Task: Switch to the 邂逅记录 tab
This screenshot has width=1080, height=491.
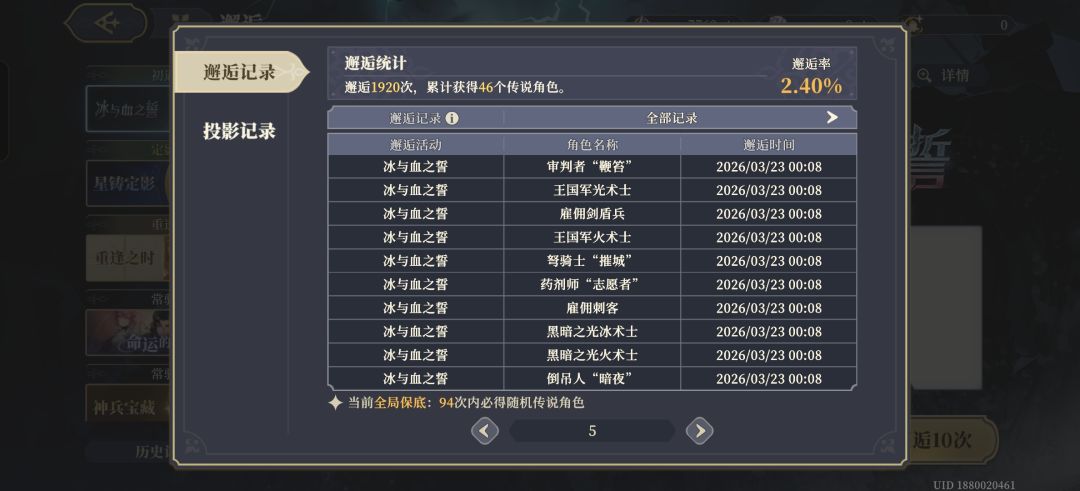Action: 240,72
